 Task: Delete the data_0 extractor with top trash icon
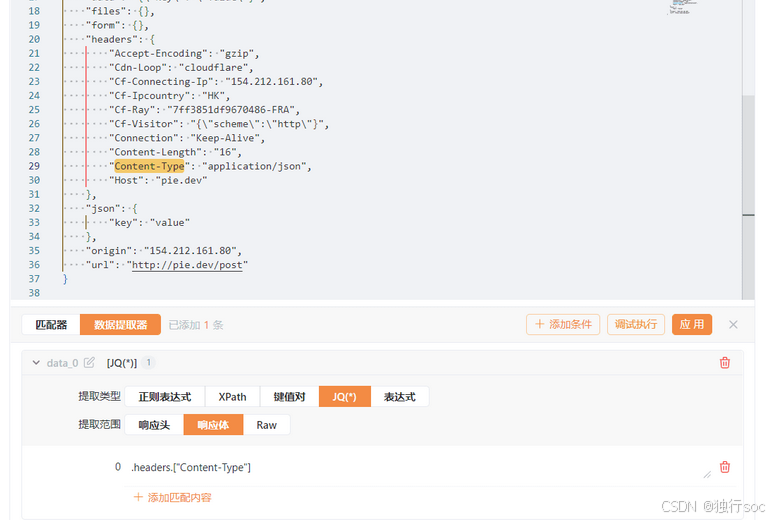pyautogui.click(x=725, y=363)
